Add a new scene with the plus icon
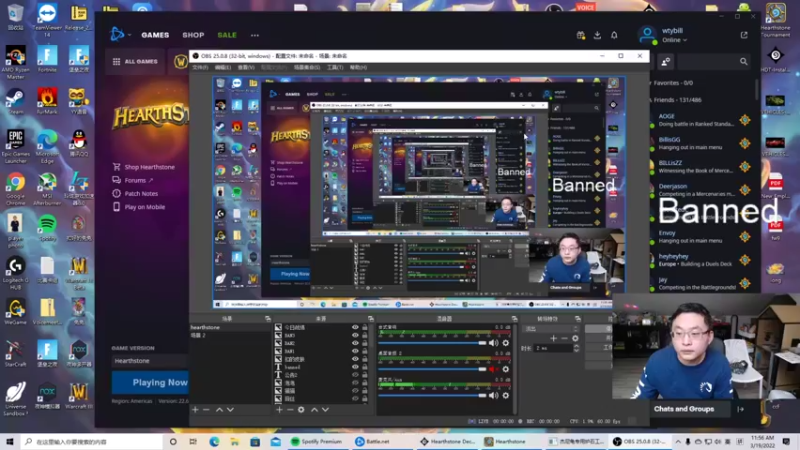Image resolution: width=800 pixels, height=450 pixels. point(195,410)
